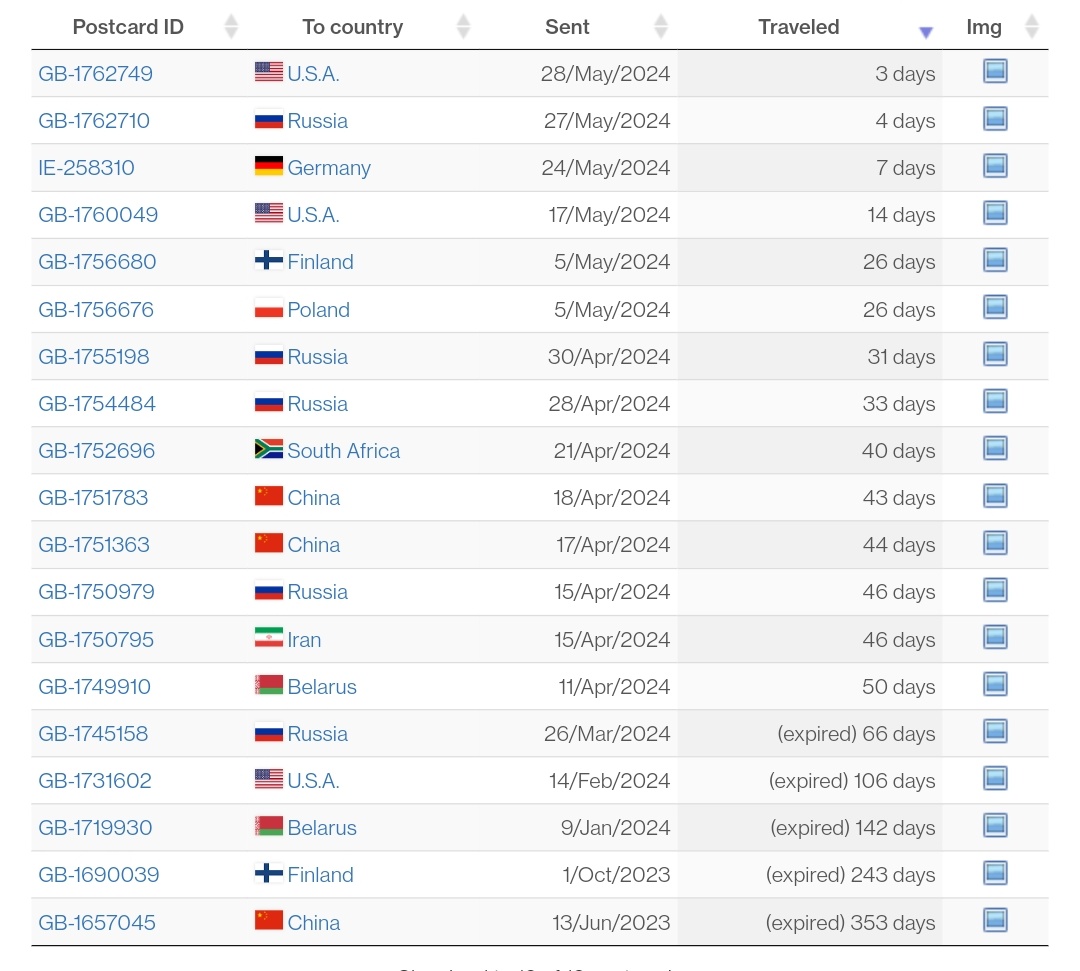Click the Poland country link
Screen dimensions: 1080x971
318,310
